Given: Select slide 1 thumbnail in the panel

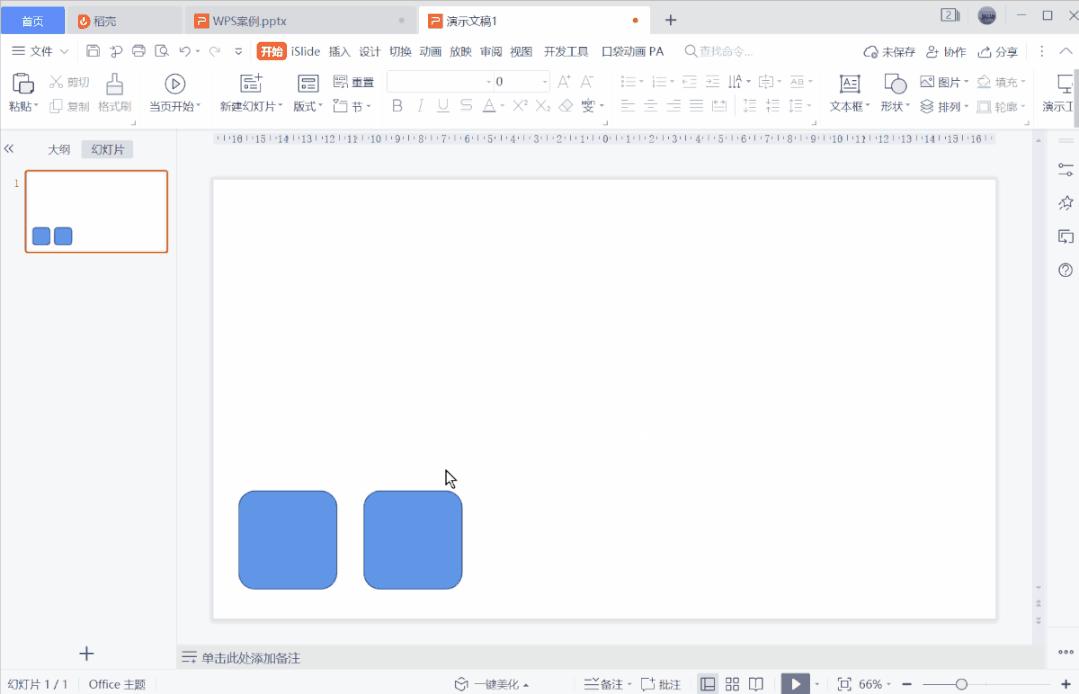Looking at the screenshot, I should tap(95, 211).
